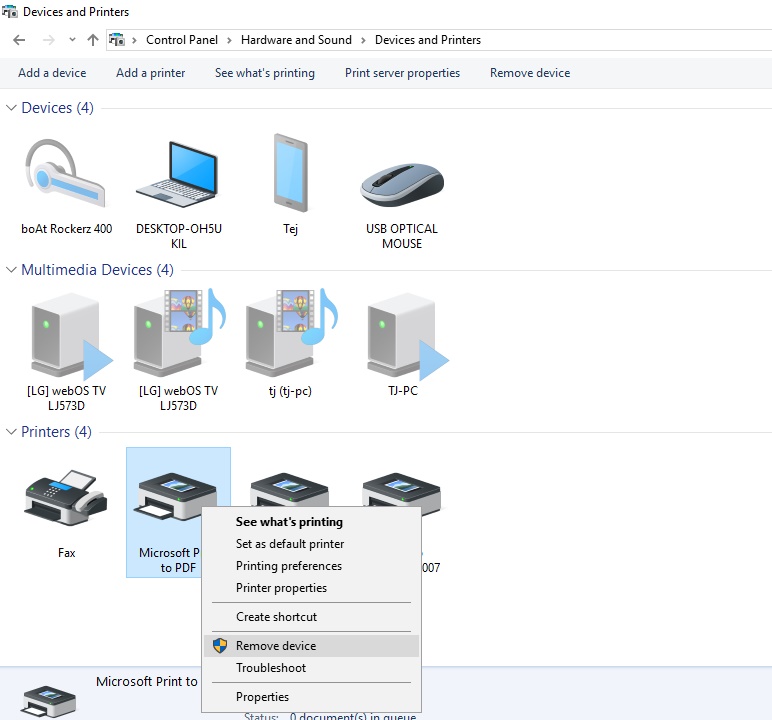Go back with the back arrow
Viewport: 772px width, 720px height.
19,40
